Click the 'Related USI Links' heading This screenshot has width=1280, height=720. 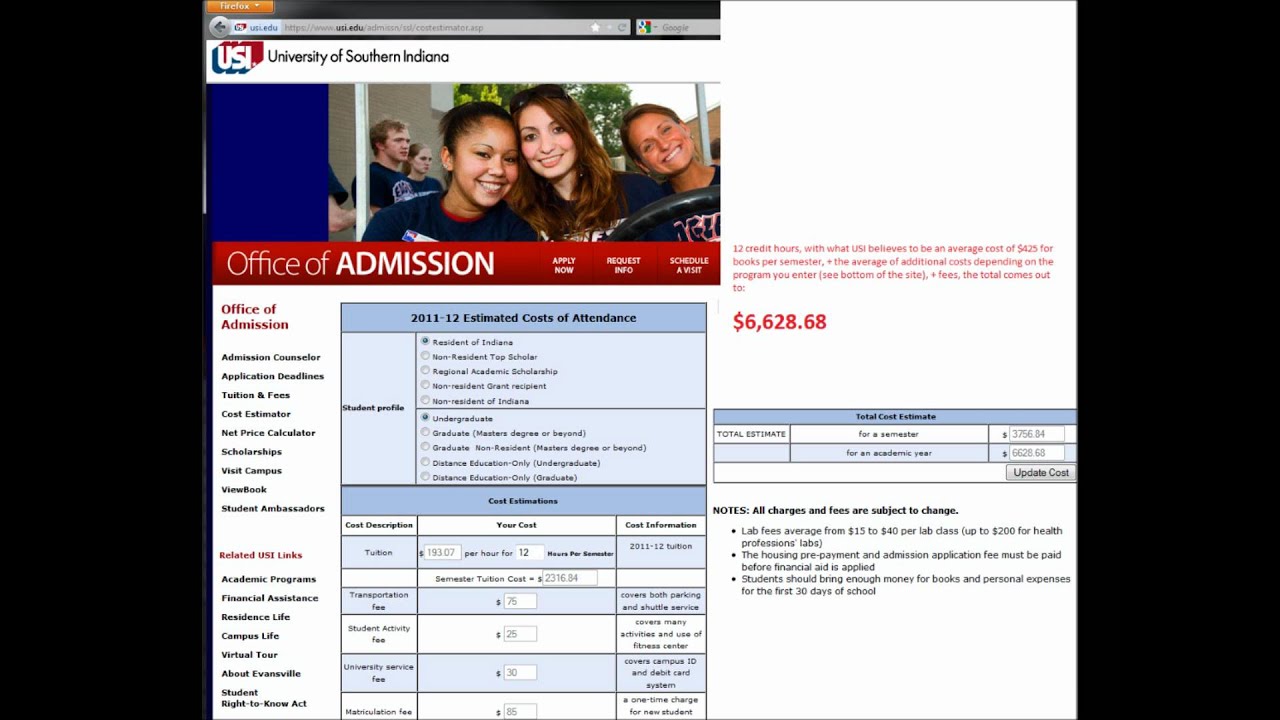(261, 555)
